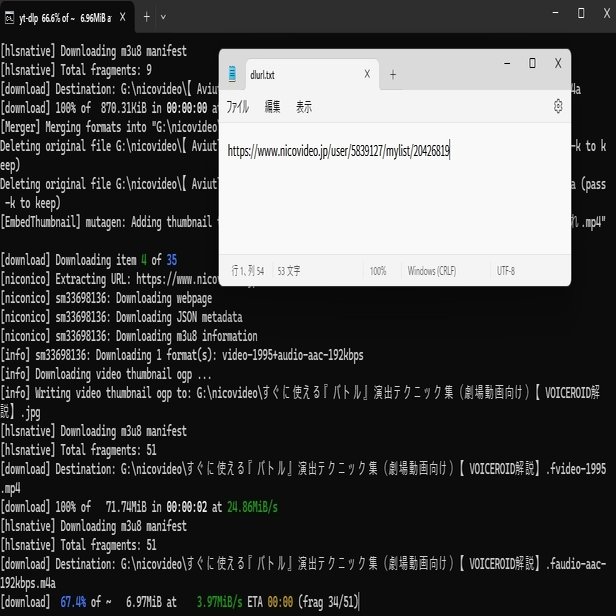Click terminal tab's command prompt icon

(x=9, y=17)
